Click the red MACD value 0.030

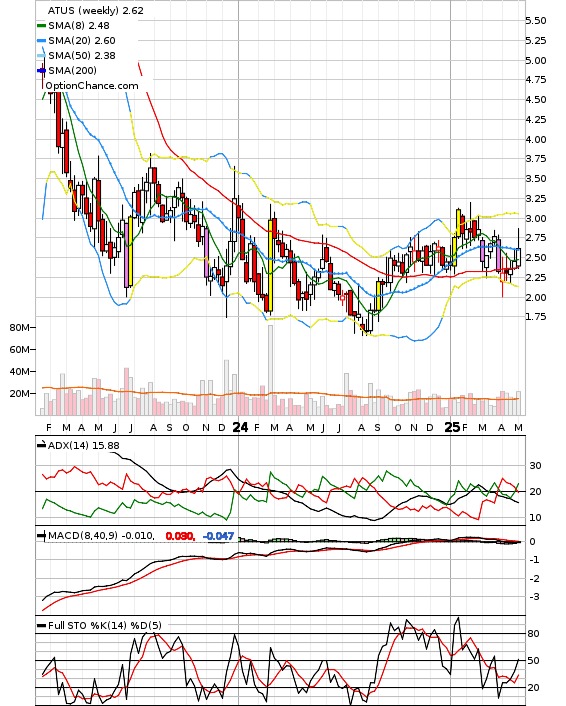(x=180, y=536)
